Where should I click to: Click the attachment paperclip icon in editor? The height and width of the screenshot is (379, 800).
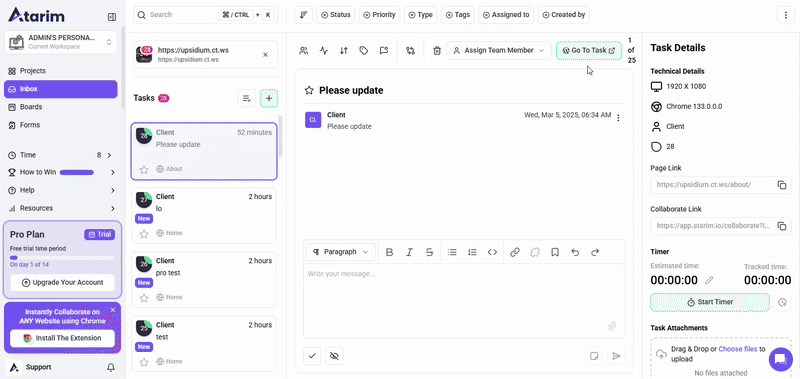612,326
